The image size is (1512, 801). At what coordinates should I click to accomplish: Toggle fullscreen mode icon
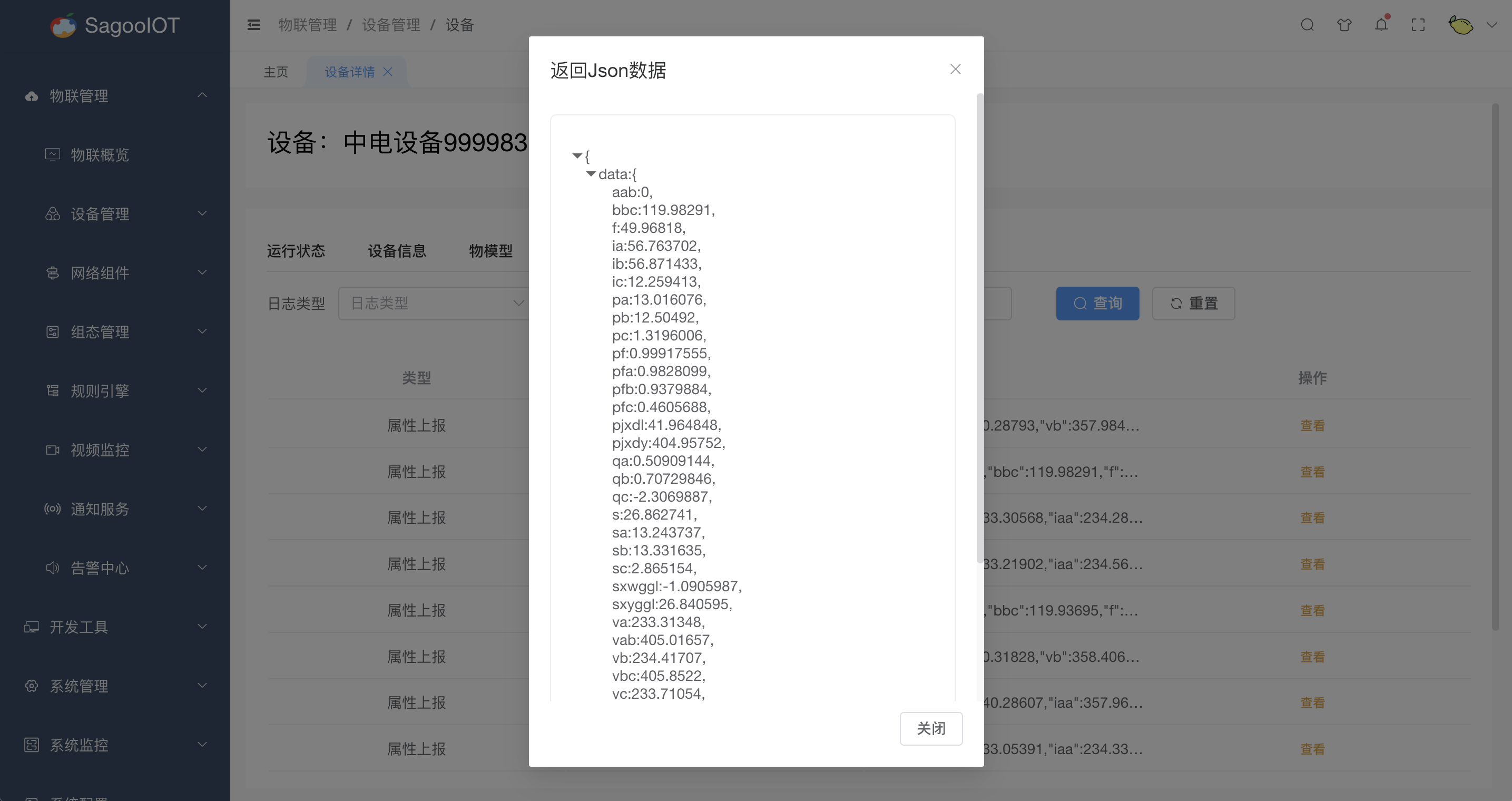coord(1418,25)
